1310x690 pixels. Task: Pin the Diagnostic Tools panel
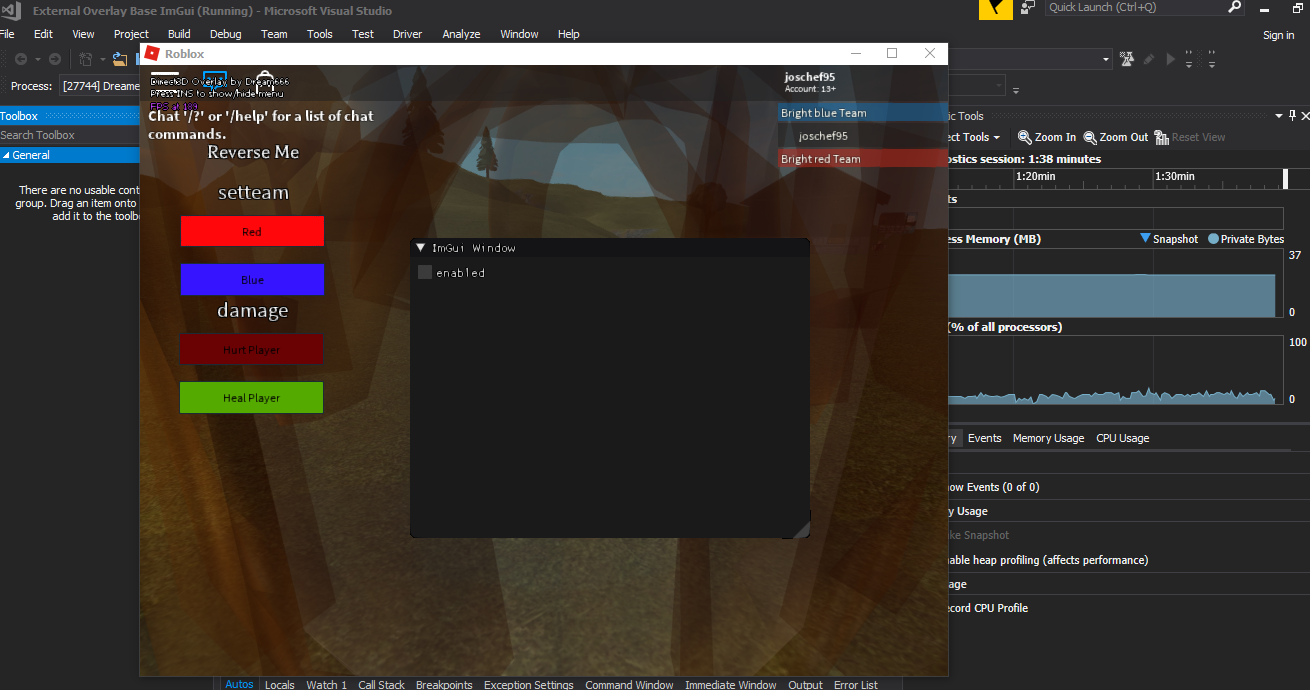(x=1292, y=116)
